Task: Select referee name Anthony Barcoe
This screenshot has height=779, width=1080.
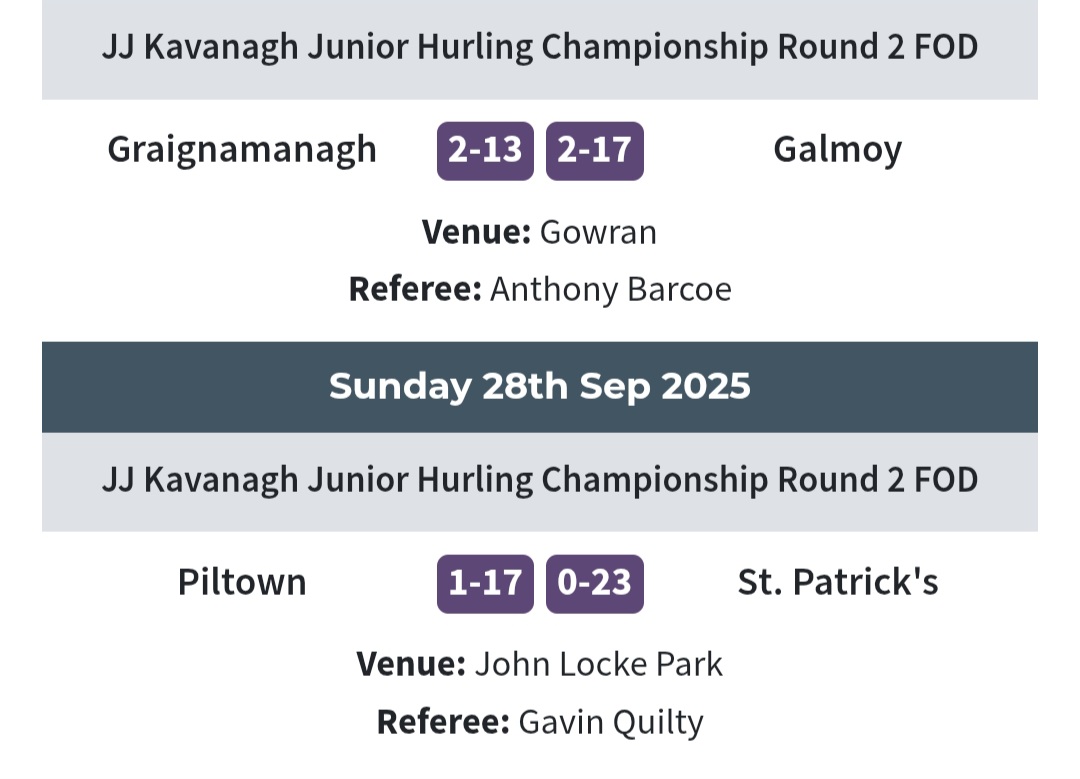Action: pos(611,289)
